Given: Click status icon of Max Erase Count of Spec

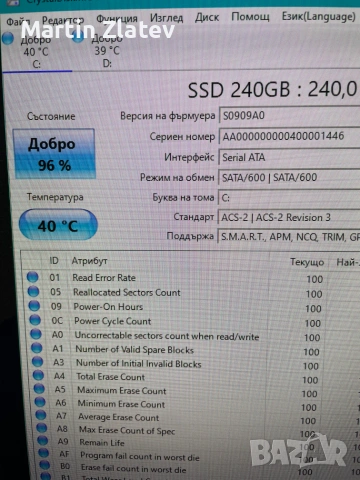Looking at the screenshot, I should (42, 428).
